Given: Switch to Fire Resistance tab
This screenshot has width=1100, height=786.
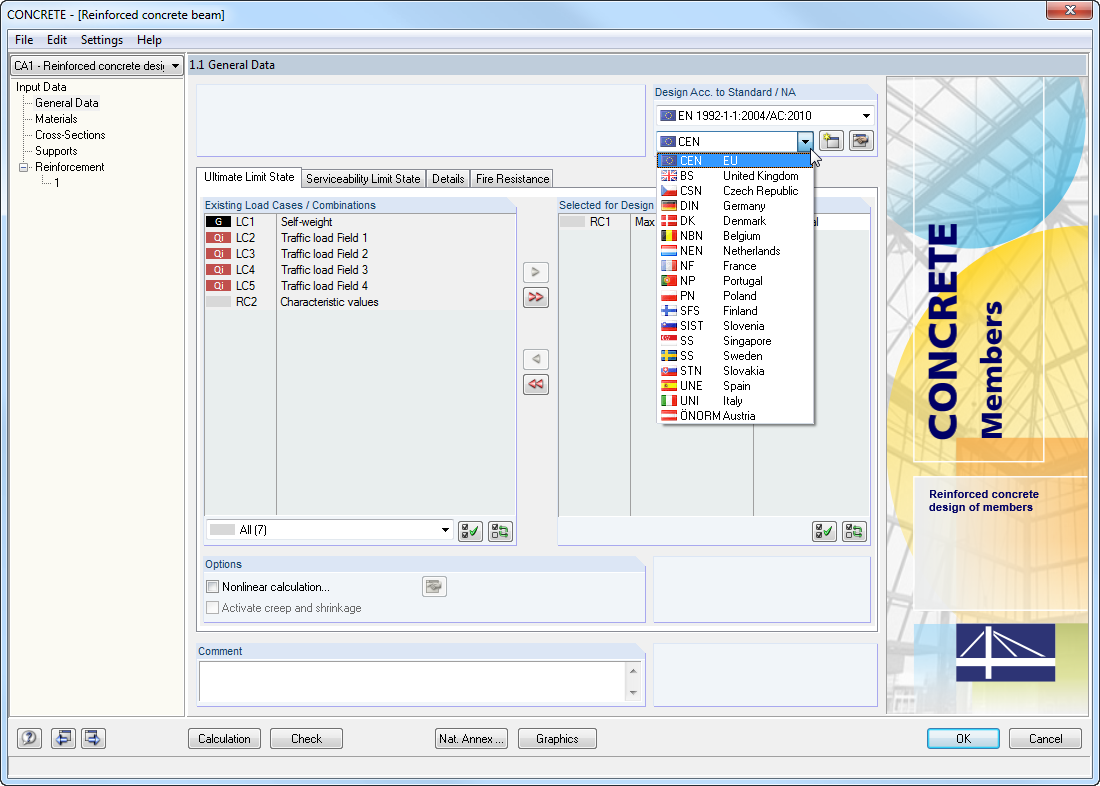Looking at the screenshot, I should [513, 179].
